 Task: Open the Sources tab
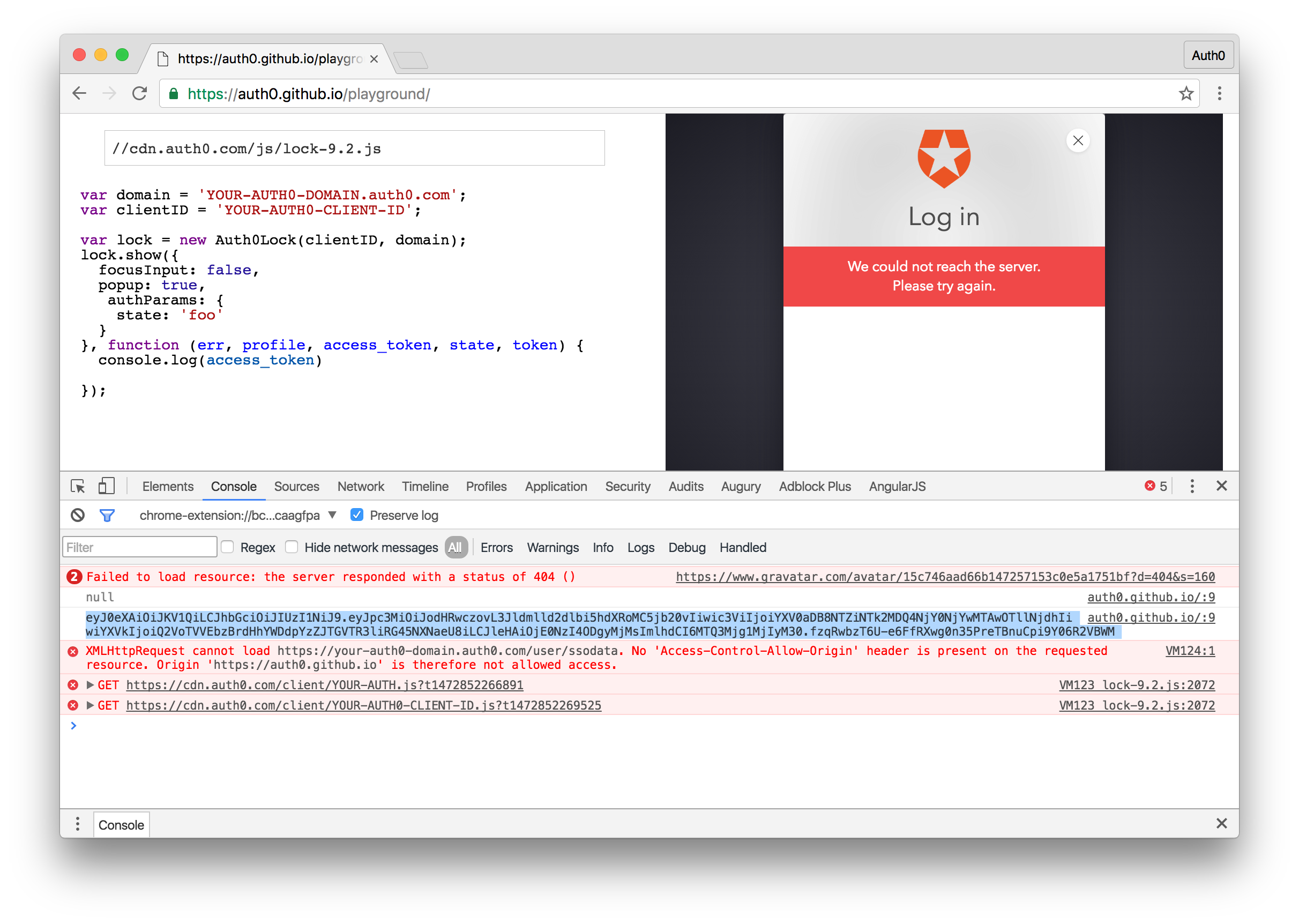coord(296,487)
